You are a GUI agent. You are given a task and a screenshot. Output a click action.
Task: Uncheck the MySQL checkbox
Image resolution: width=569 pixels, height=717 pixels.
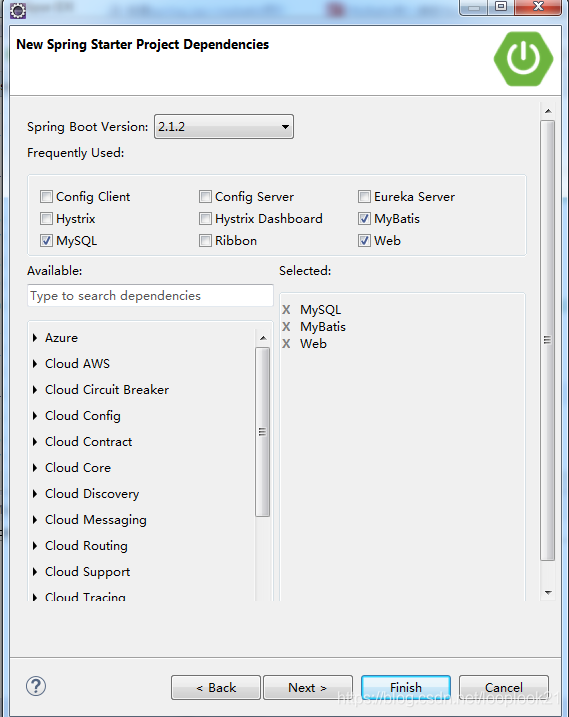click(x=46, y=241)
